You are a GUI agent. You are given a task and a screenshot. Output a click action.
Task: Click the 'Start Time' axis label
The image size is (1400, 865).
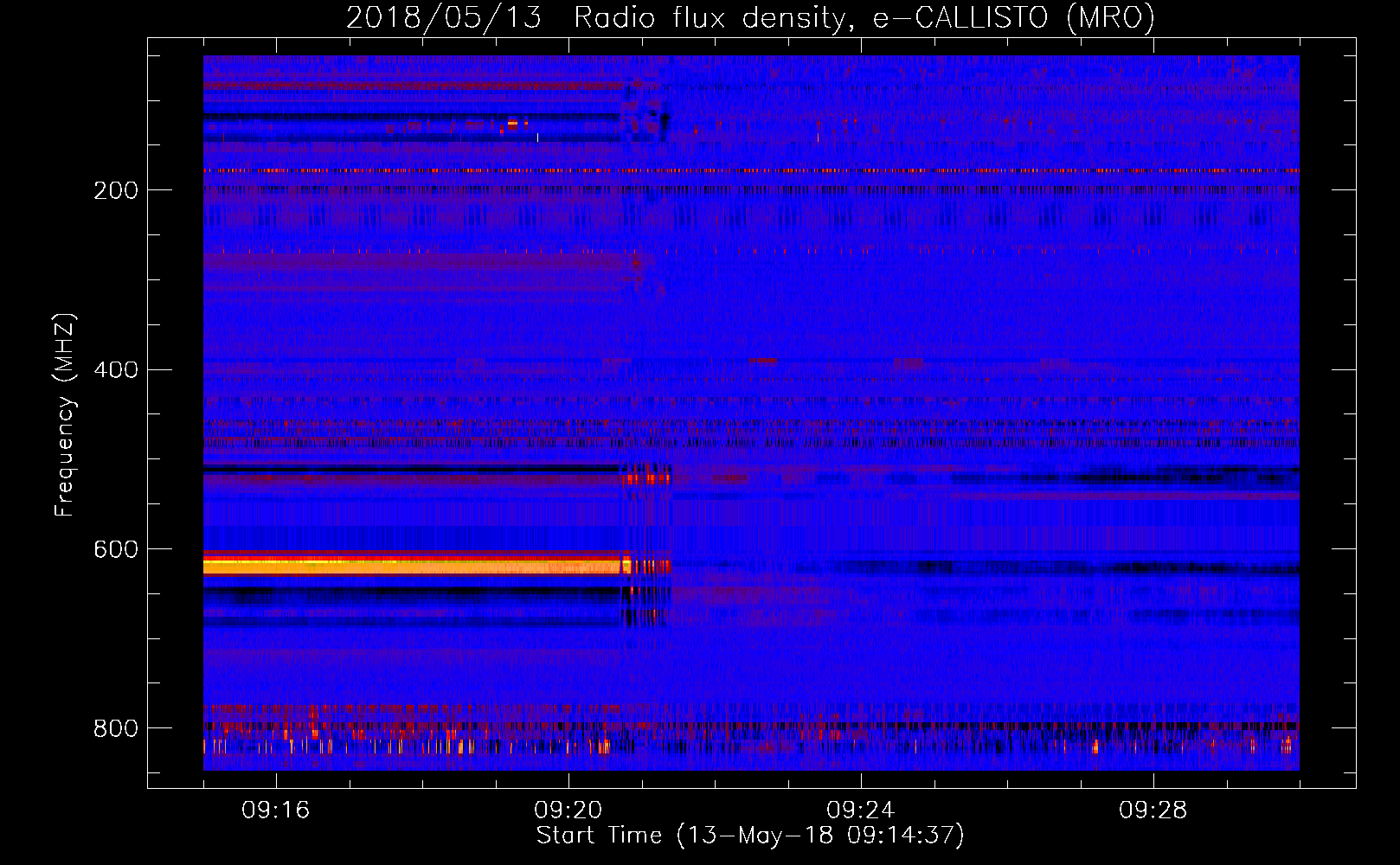pos(749,836)
